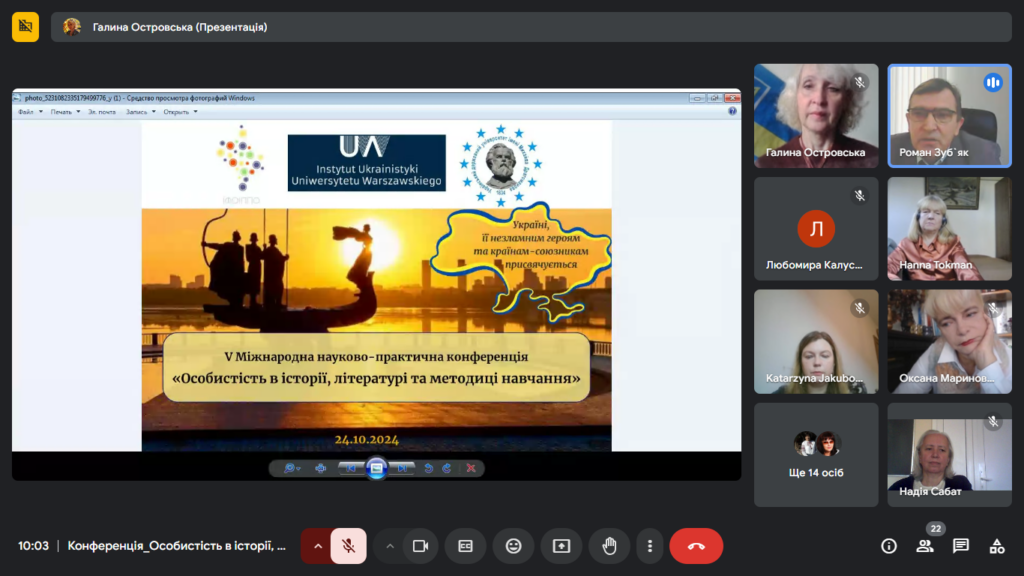Open the Файл menu in photo viewer
Image resolution: width=1024 pixels, height=576 pixels.
[27, 112]
